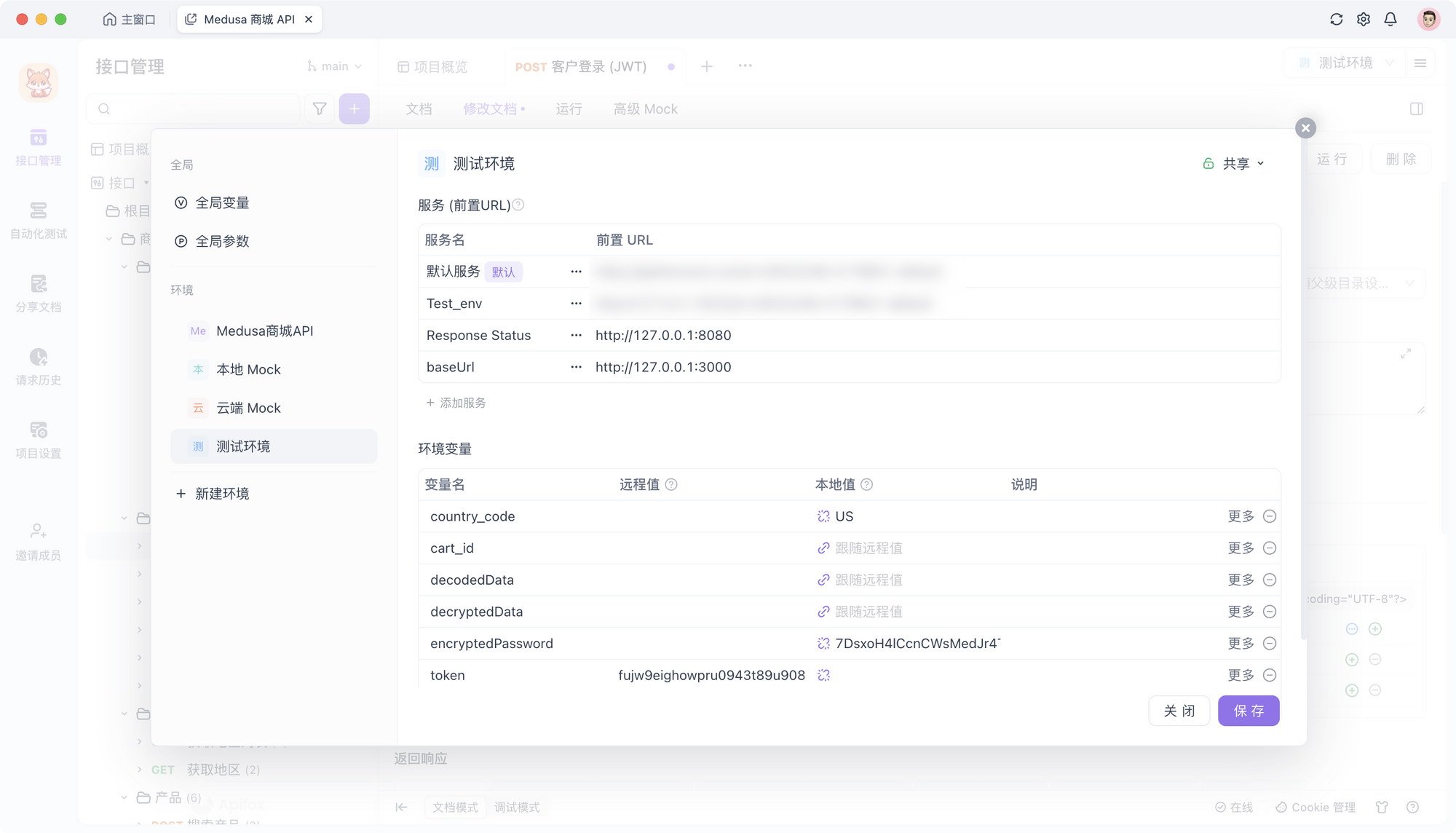Select the 测试环境 environment in list
Screen dimensions: 1456x833
pos(274,446)
